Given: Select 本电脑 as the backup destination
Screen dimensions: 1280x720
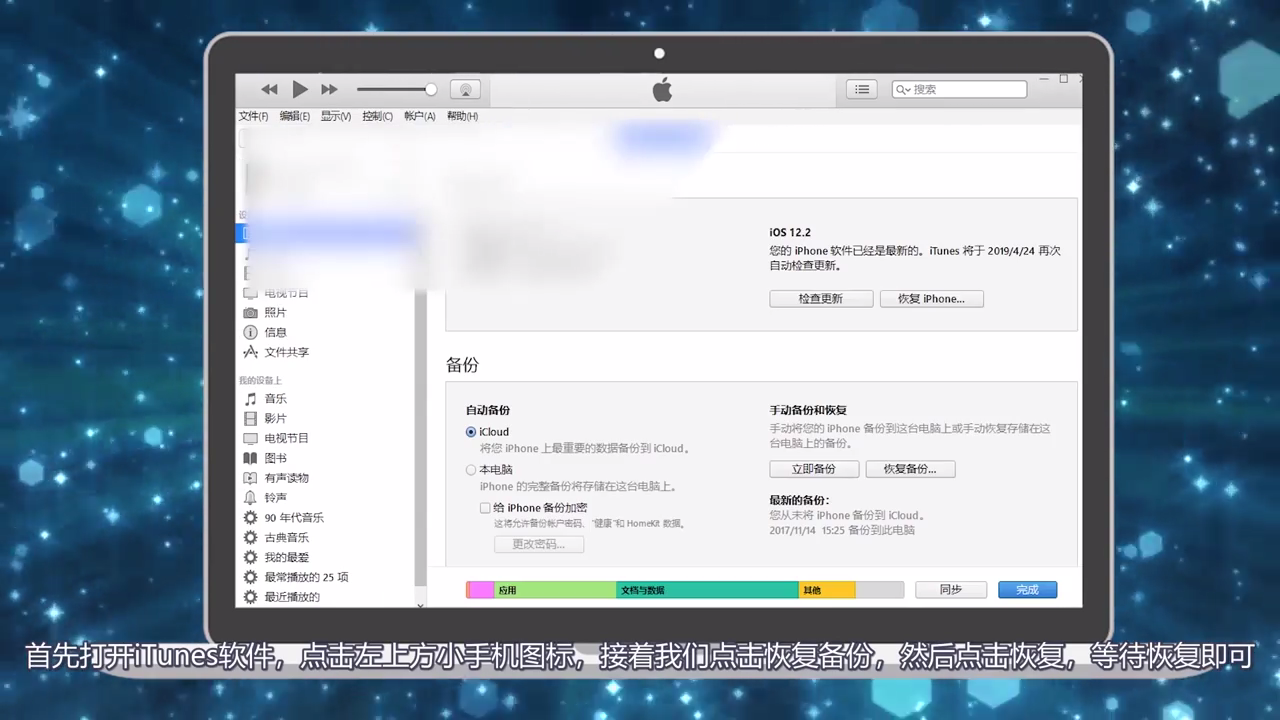Looking at the screenshot, I should click(471, 470).
